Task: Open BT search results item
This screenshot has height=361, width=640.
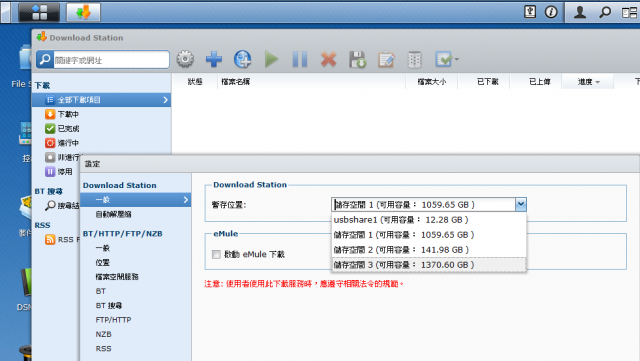Action: tap(62, 205)
